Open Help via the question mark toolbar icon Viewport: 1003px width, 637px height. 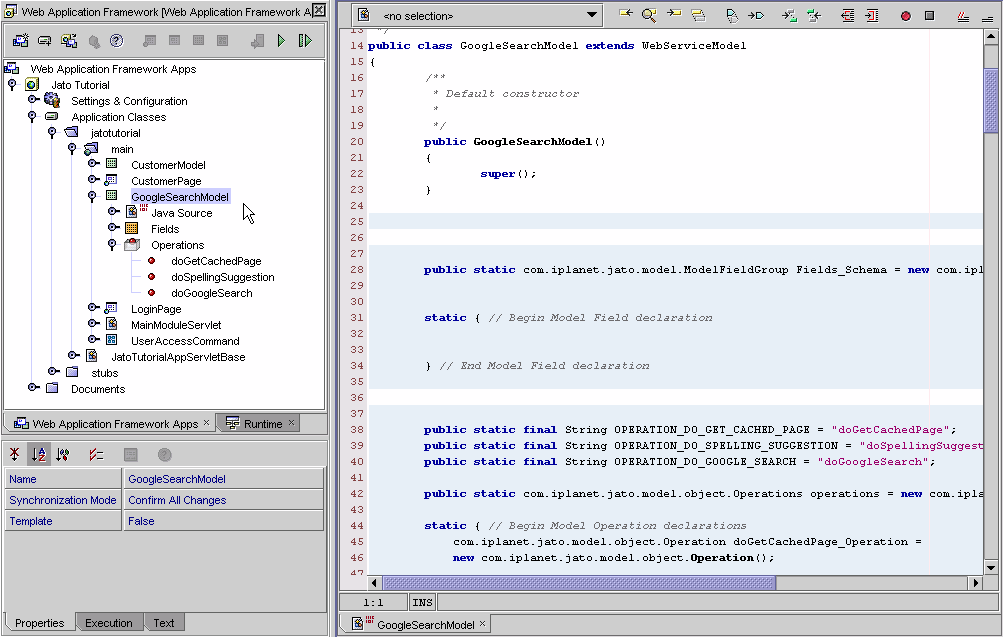coord(118,42)
